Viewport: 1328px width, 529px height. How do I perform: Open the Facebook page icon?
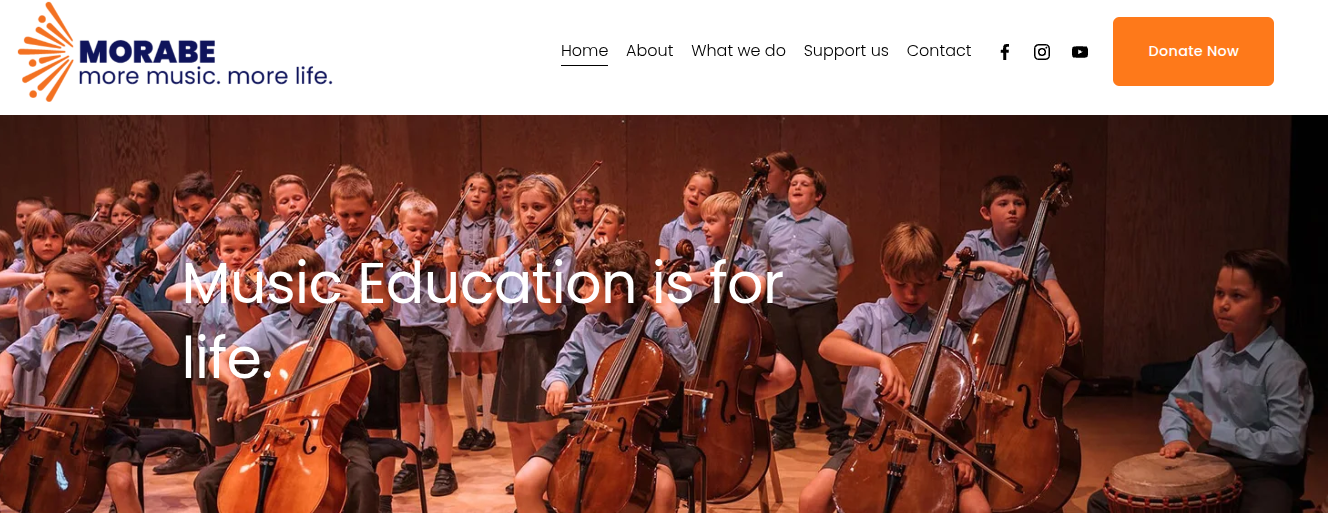coord(1005,52)
